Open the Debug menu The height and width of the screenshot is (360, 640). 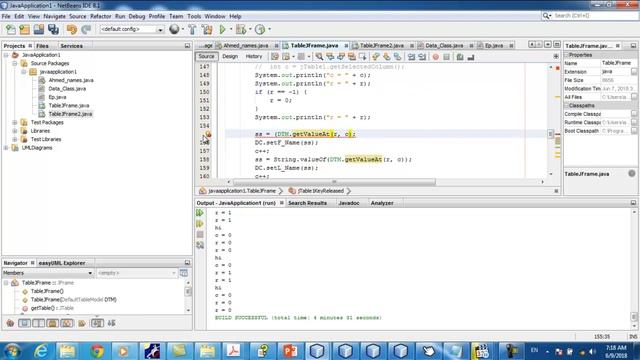[137, 16]
